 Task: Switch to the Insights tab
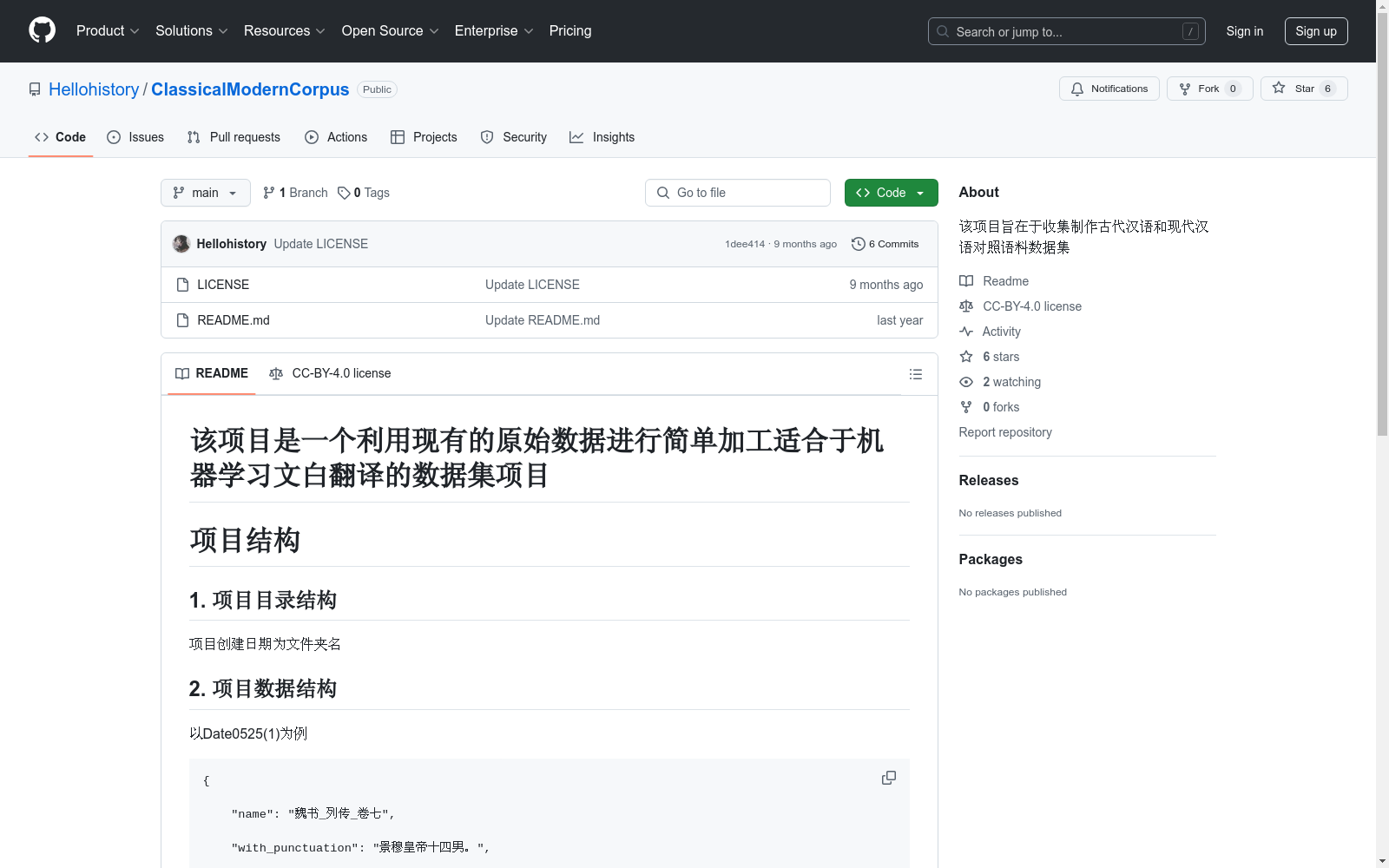tap(602, 137)
